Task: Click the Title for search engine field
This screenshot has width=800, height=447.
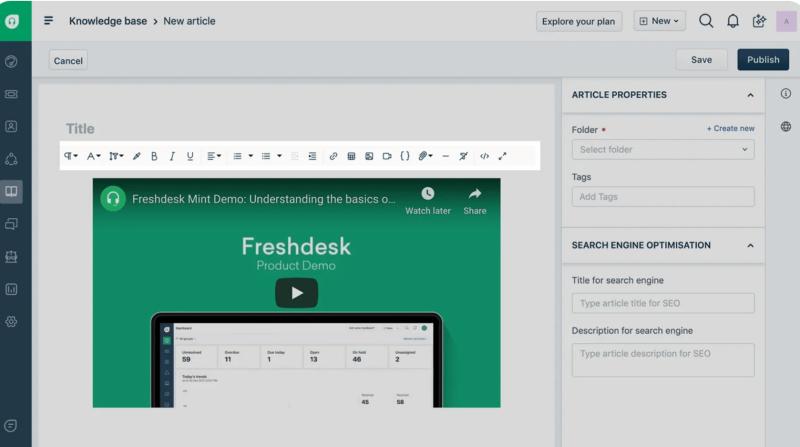Action: click(663, 303)
